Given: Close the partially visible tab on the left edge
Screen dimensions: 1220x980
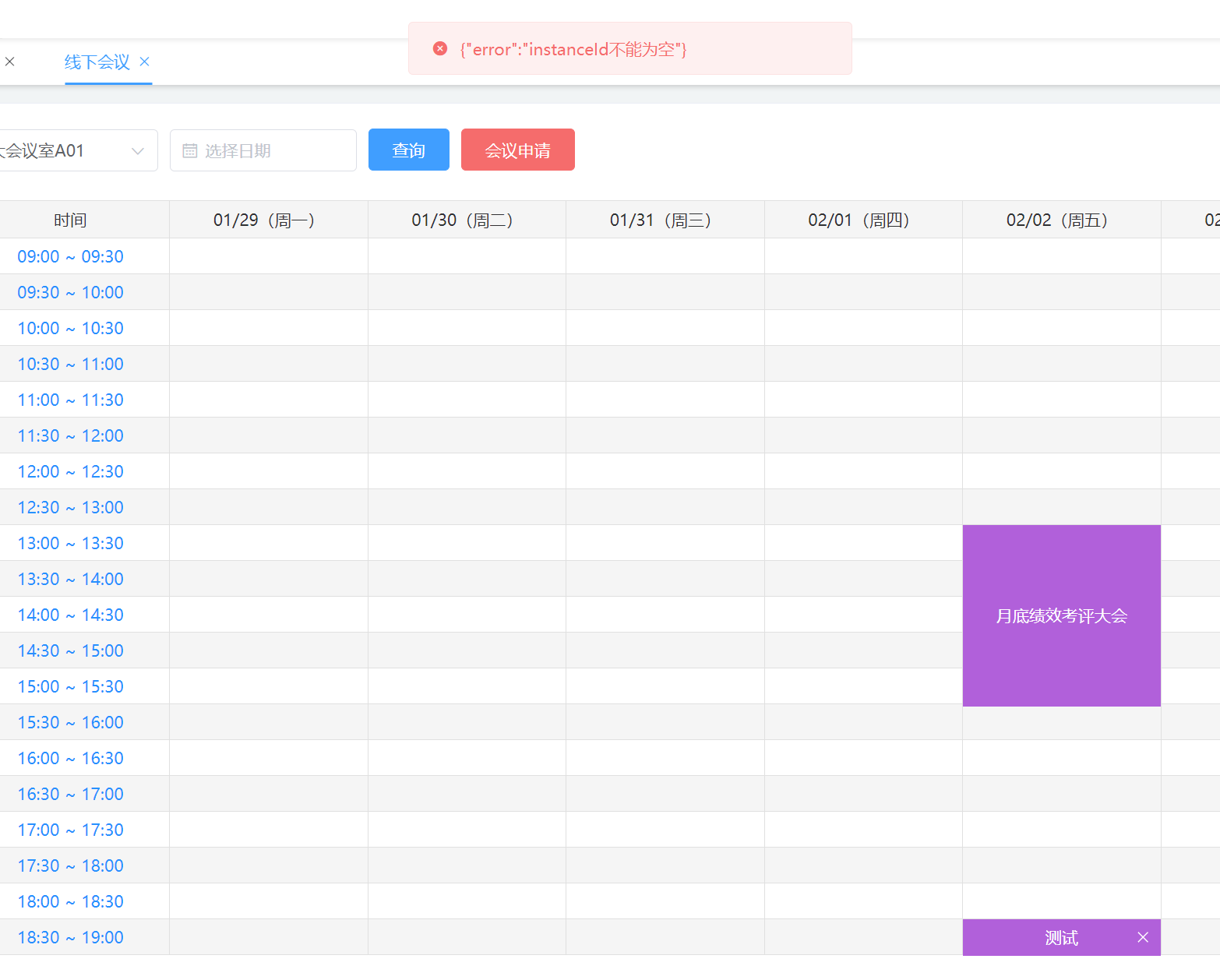Looking at the screenshot, I should [9, 62].
